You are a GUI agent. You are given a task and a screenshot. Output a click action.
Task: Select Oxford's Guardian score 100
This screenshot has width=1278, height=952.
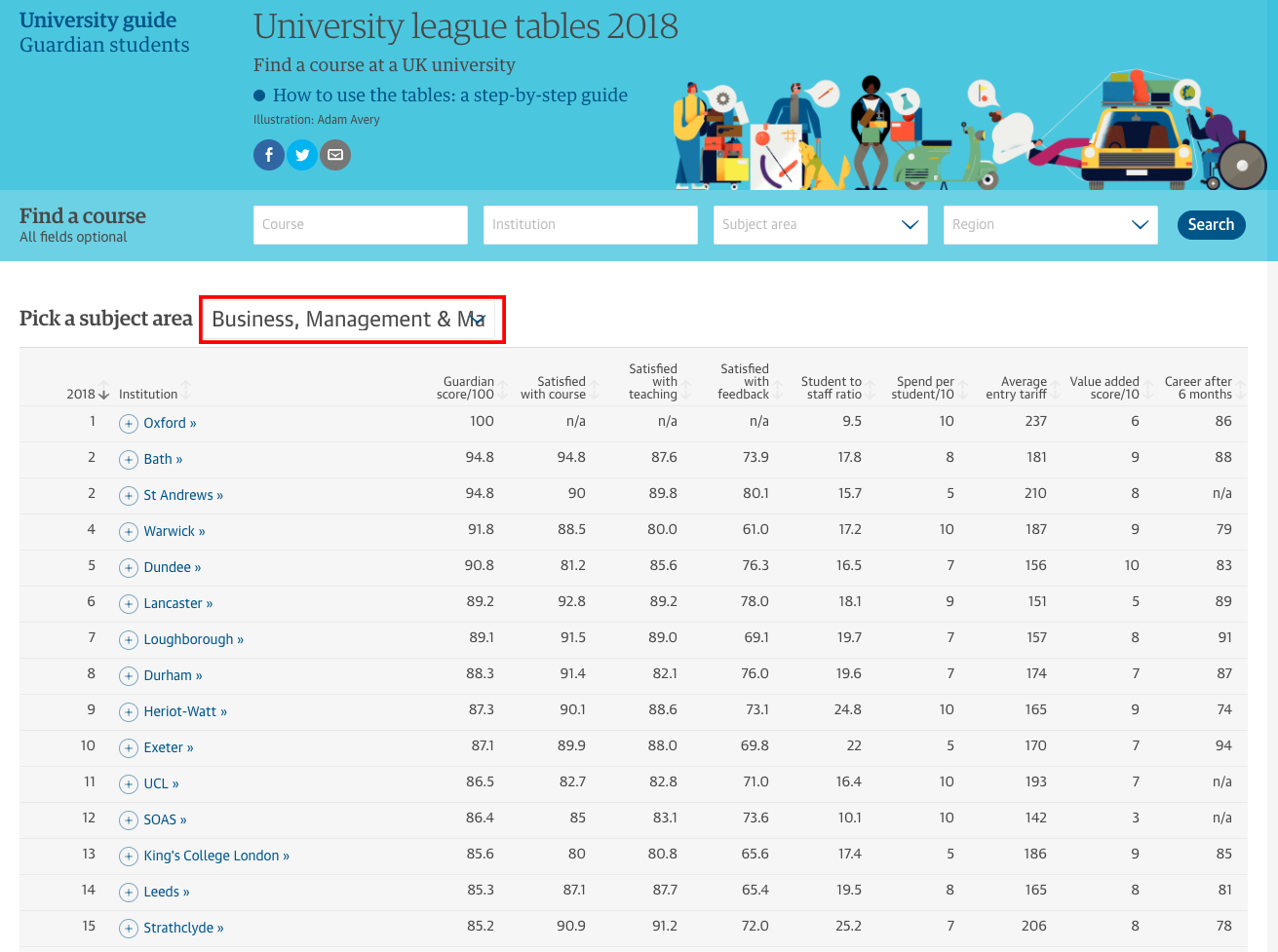coord(482,422)
